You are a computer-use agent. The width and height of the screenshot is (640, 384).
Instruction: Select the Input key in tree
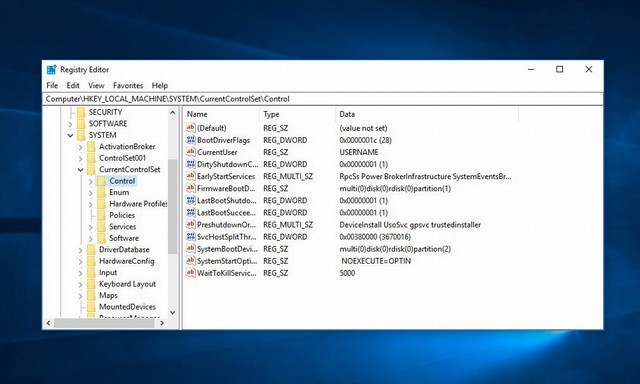pos(108,273)
